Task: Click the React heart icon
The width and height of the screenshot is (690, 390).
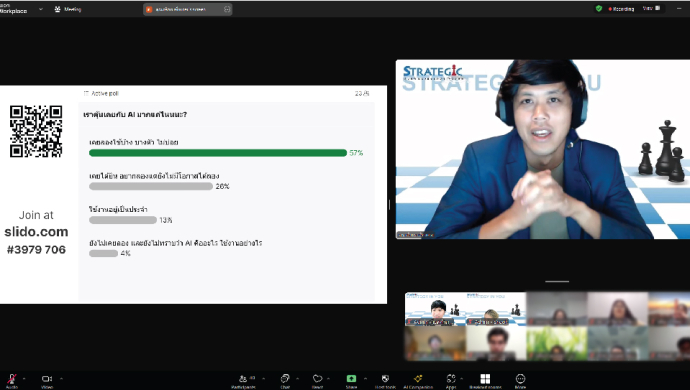Action: point(317,379)
